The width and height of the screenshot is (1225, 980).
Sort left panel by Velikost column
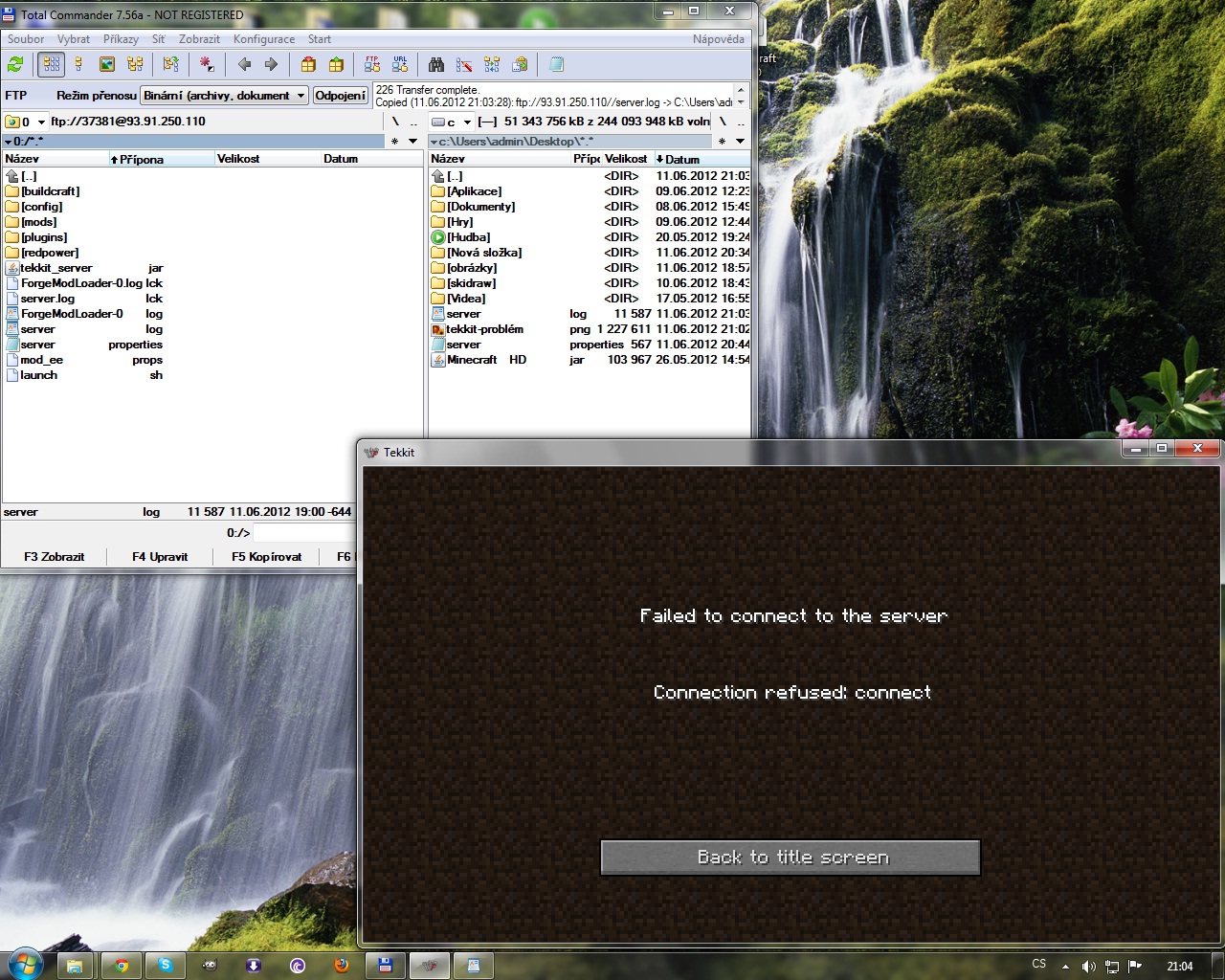coord(268,159)
